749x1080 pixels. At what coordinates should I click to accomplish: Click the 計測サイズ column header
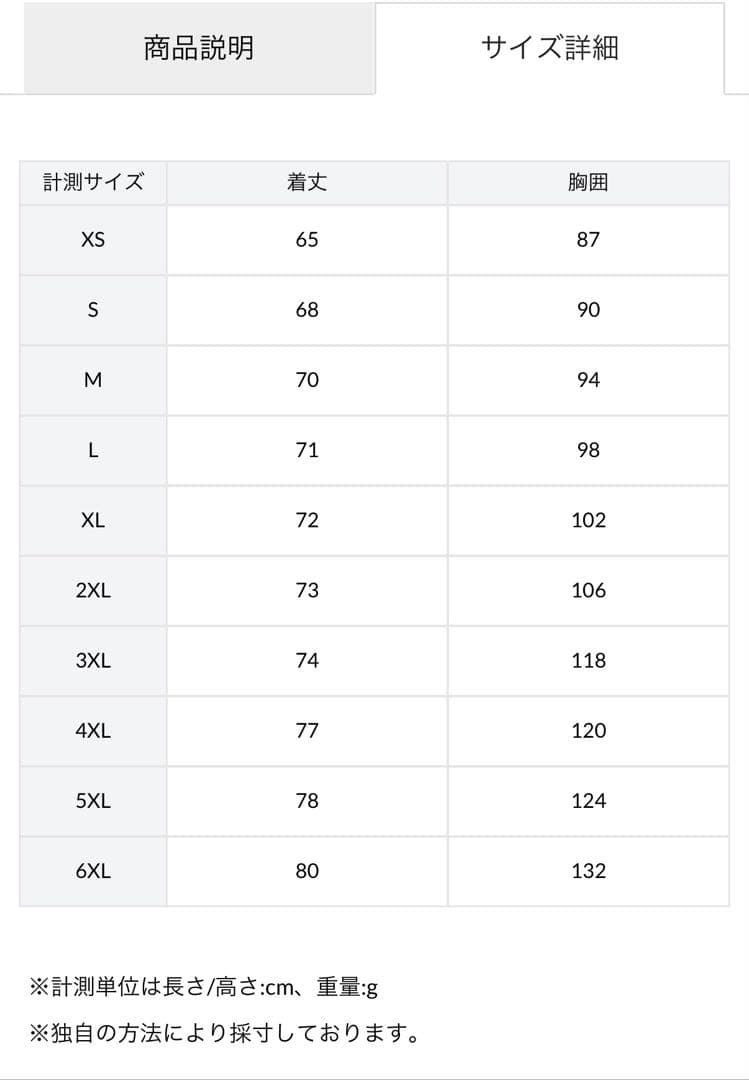click(93, 183)
